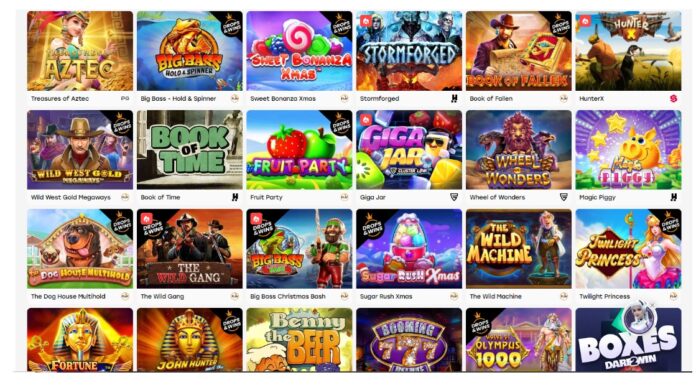Click the Drops & Wins badge on Sweet Bonanza Xmas
Image resolution: width=696 pixels, height=385 pixels.
click(341, 24)
